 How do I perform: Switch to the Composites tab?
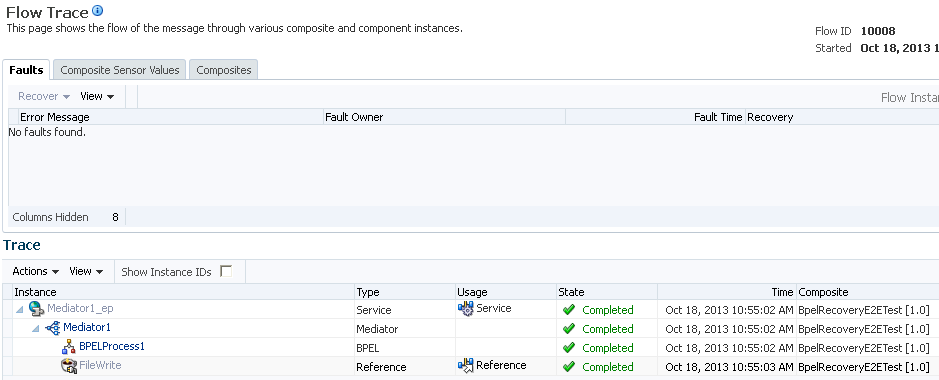tap(224, 70)
